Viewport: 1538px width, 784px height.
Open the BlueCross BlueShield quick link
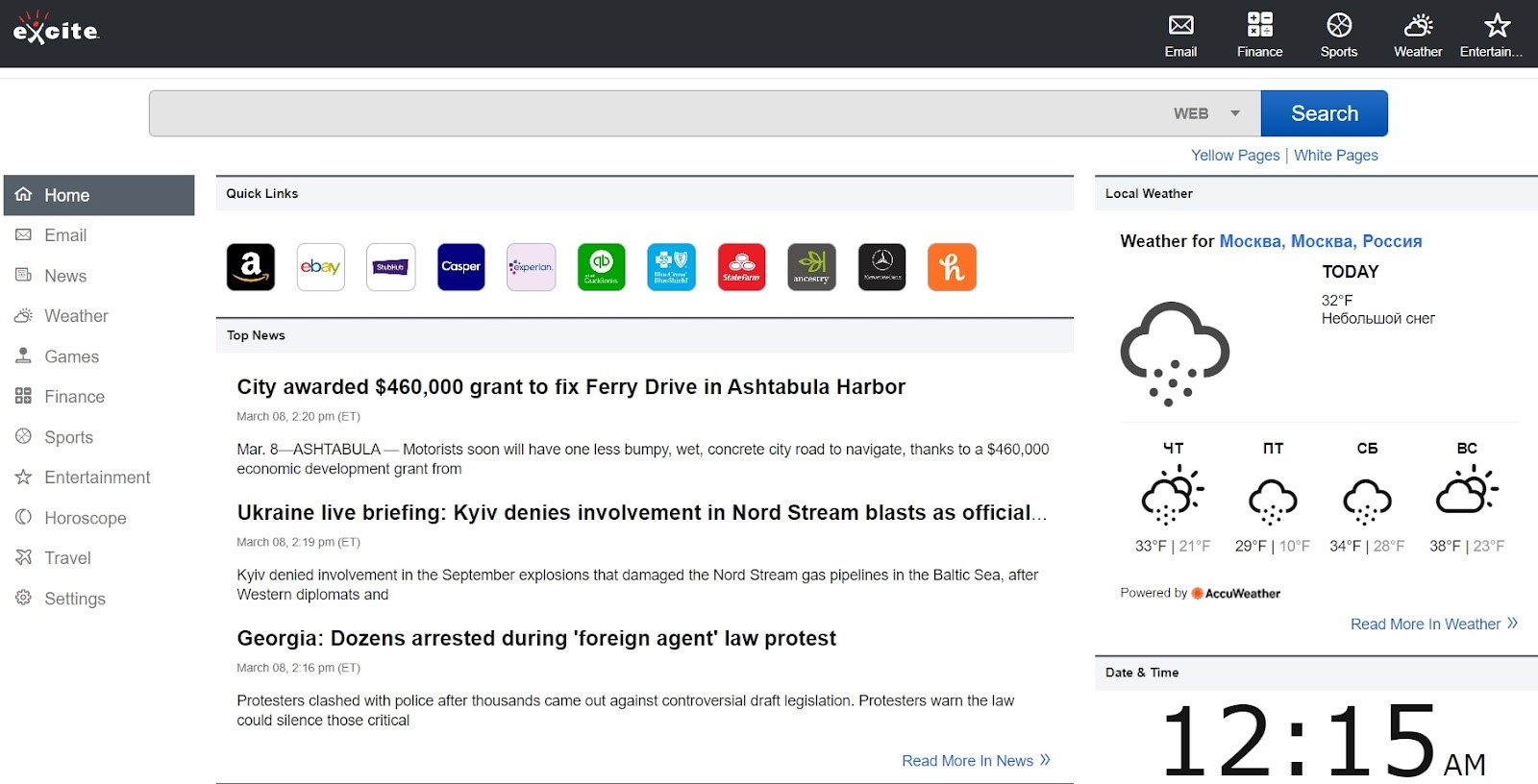click(671, 267)
